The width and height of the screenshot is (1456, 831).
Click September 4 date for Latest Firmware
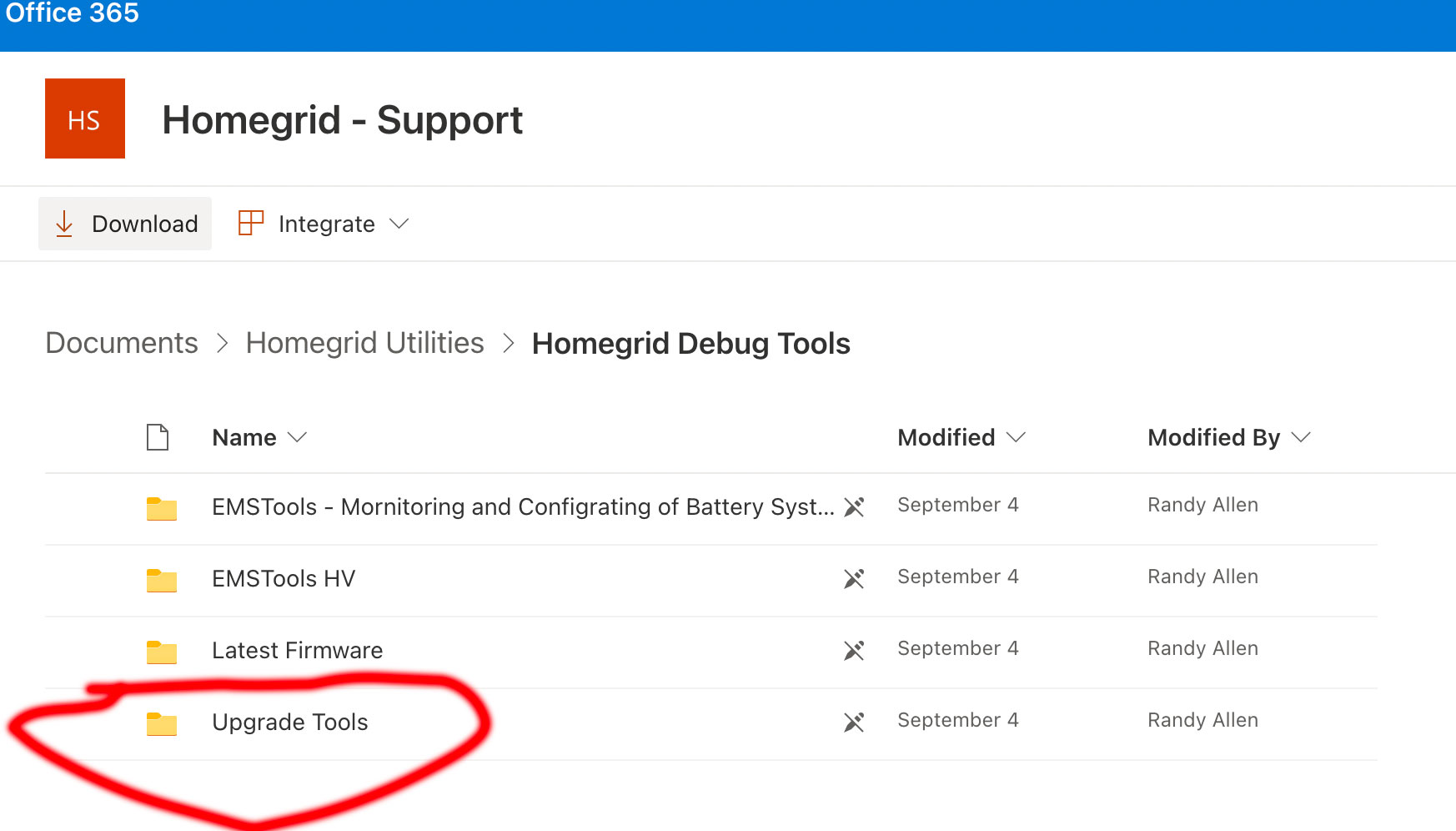tap(958, 648)
